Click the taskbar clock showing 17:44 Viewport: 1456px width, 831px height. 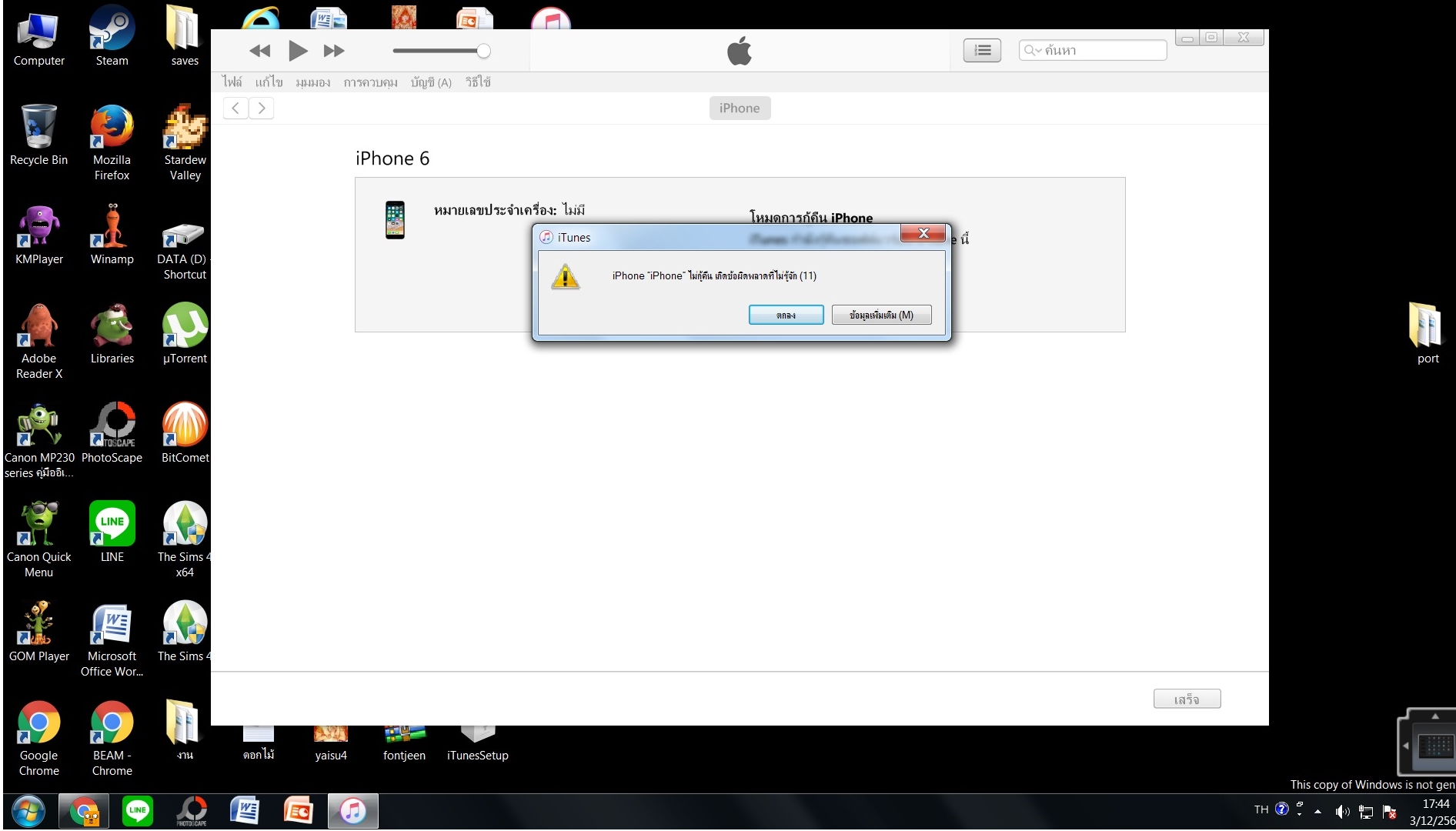(x=1431, y=812)
